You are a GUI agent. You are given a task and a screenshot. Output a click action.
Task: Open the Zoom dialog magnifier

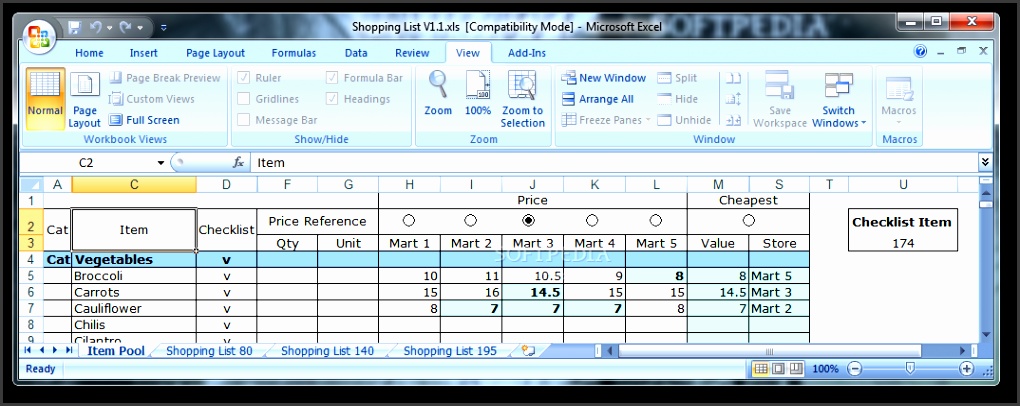438,93
